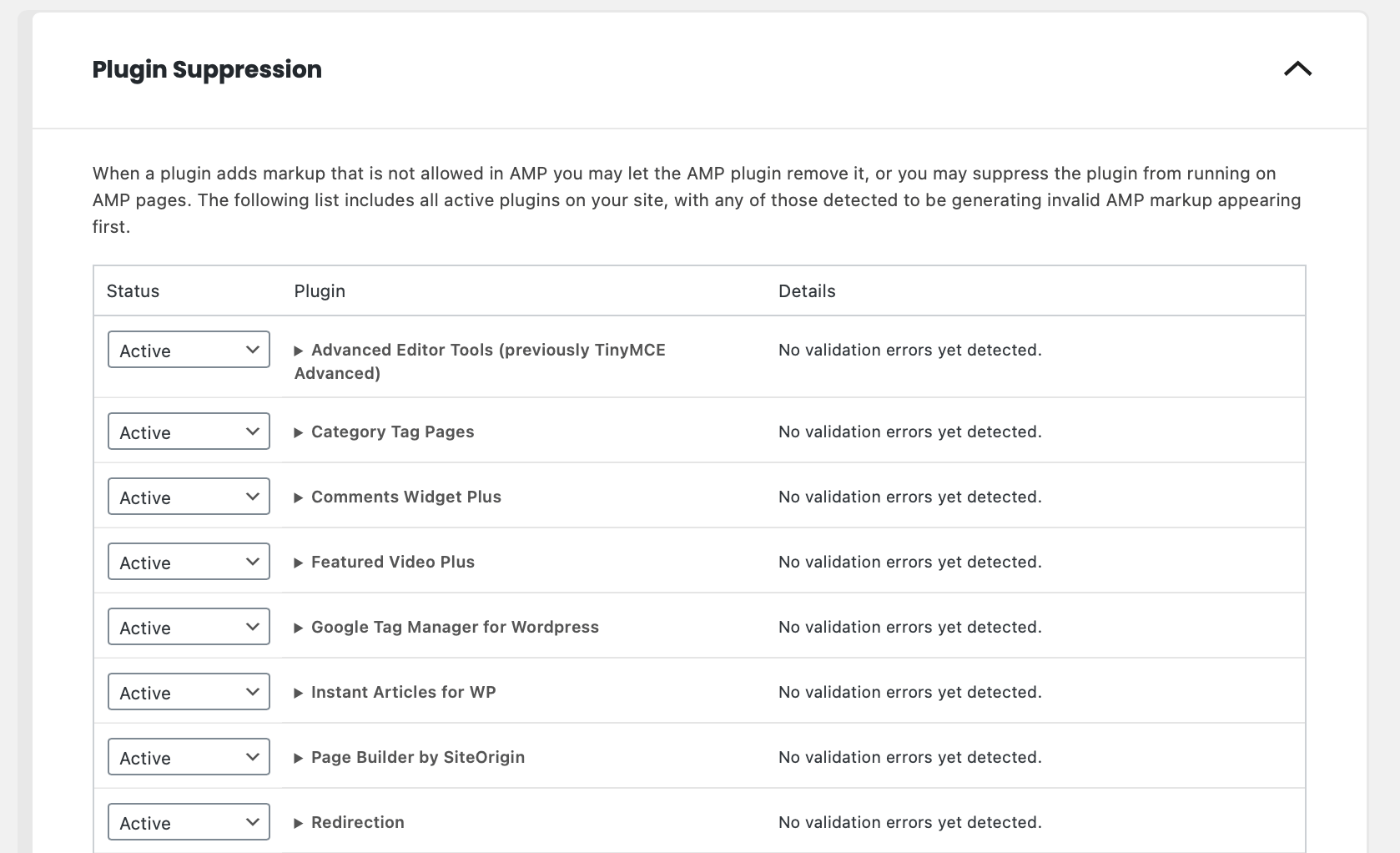Click validation message in Google Tag Manager row

coord(910,627)
